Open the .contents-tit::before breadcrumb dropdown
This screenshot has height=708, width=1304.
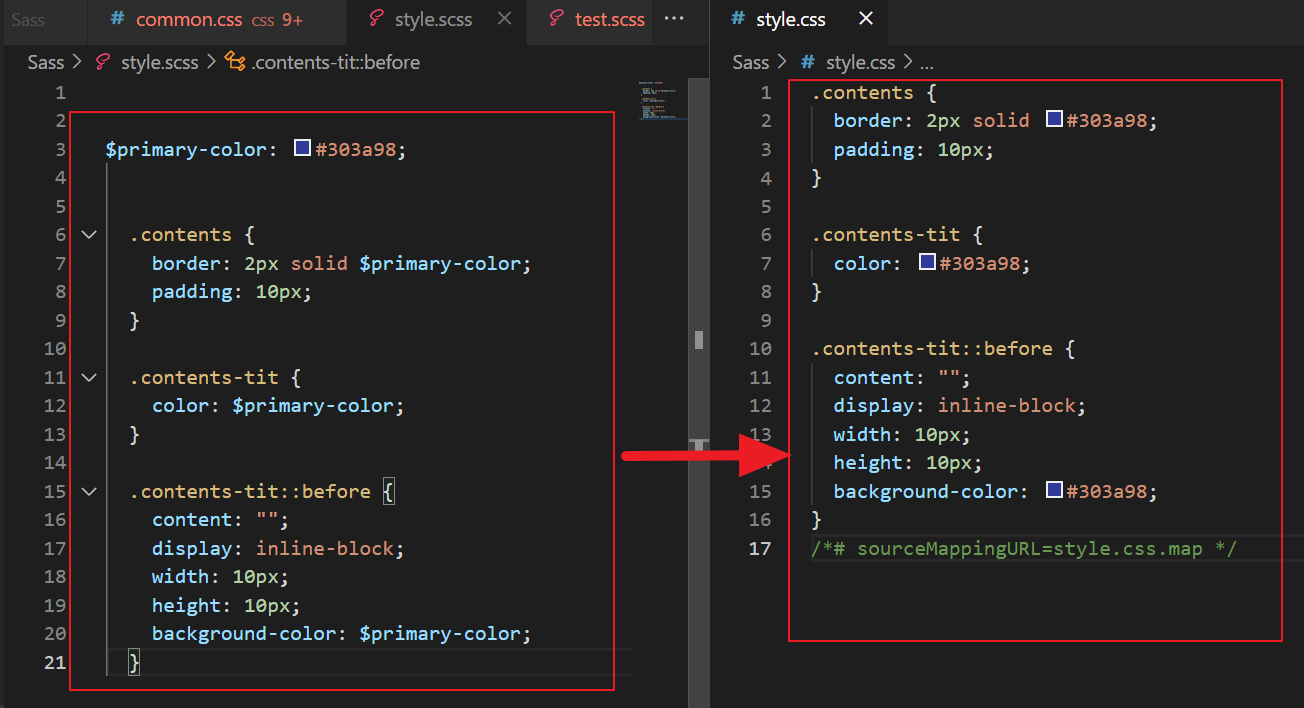(x=335, y=62)
